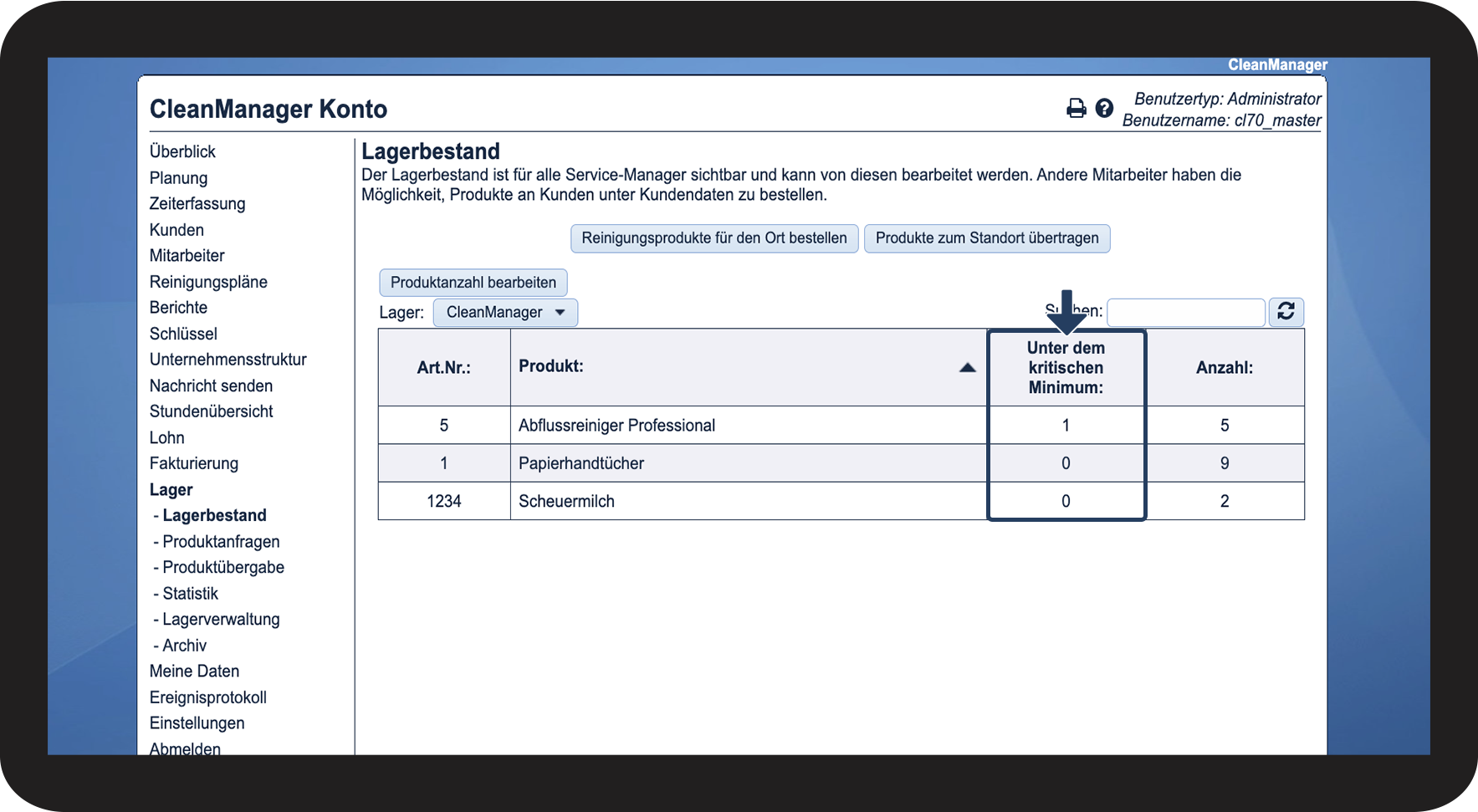
Task: Open Ereignisprotokoll
Action: 208,697
